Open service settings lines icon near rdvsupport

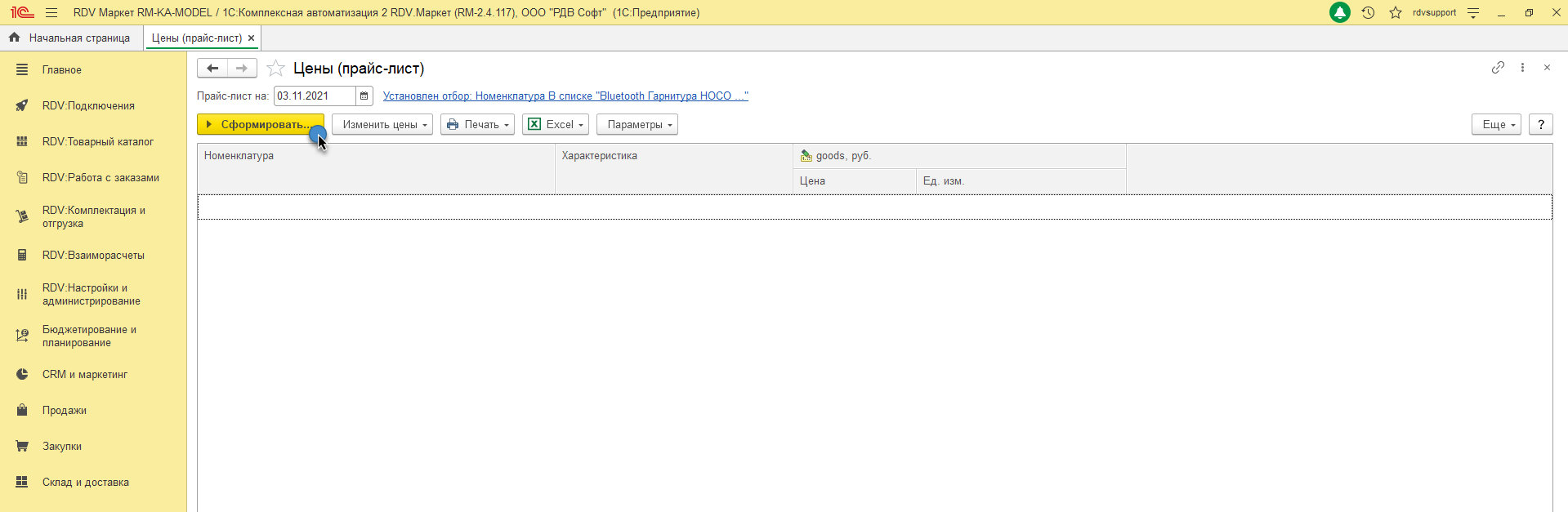point(1473,13)
